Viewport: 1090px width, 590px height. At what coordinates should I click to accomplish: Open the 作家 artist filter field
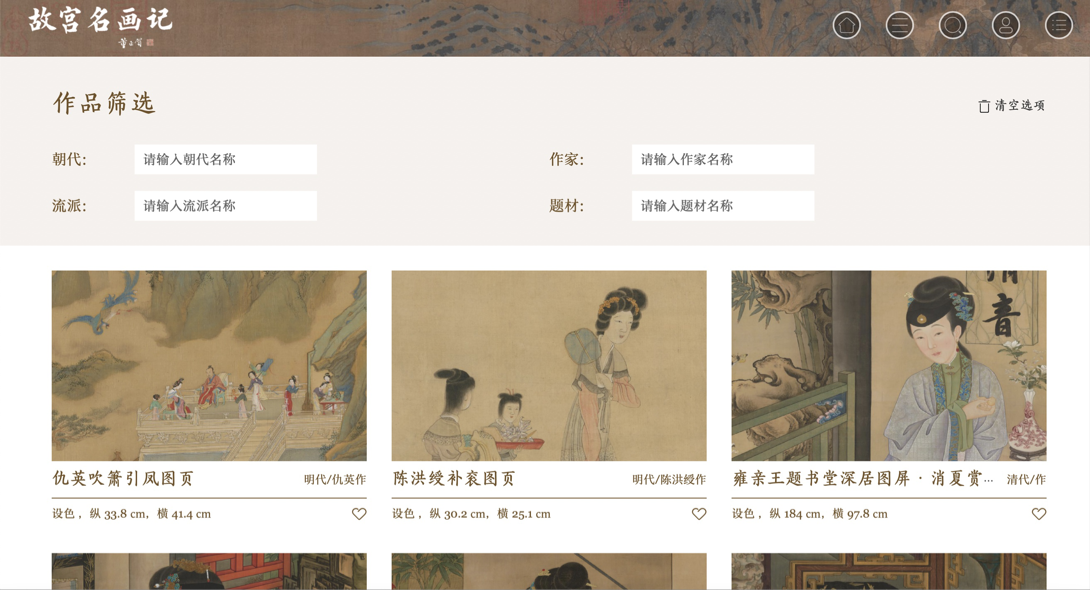tap(723, 159)
